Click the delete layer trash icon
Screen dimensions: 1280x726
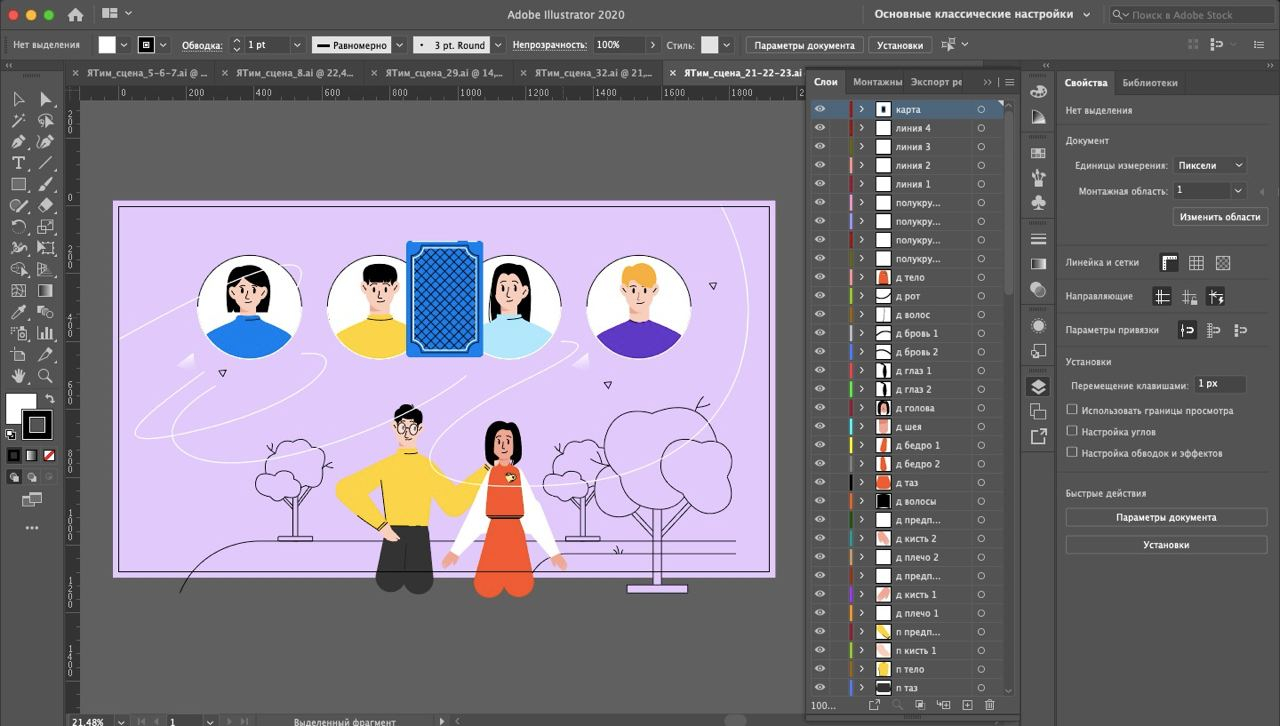[990, 705]
